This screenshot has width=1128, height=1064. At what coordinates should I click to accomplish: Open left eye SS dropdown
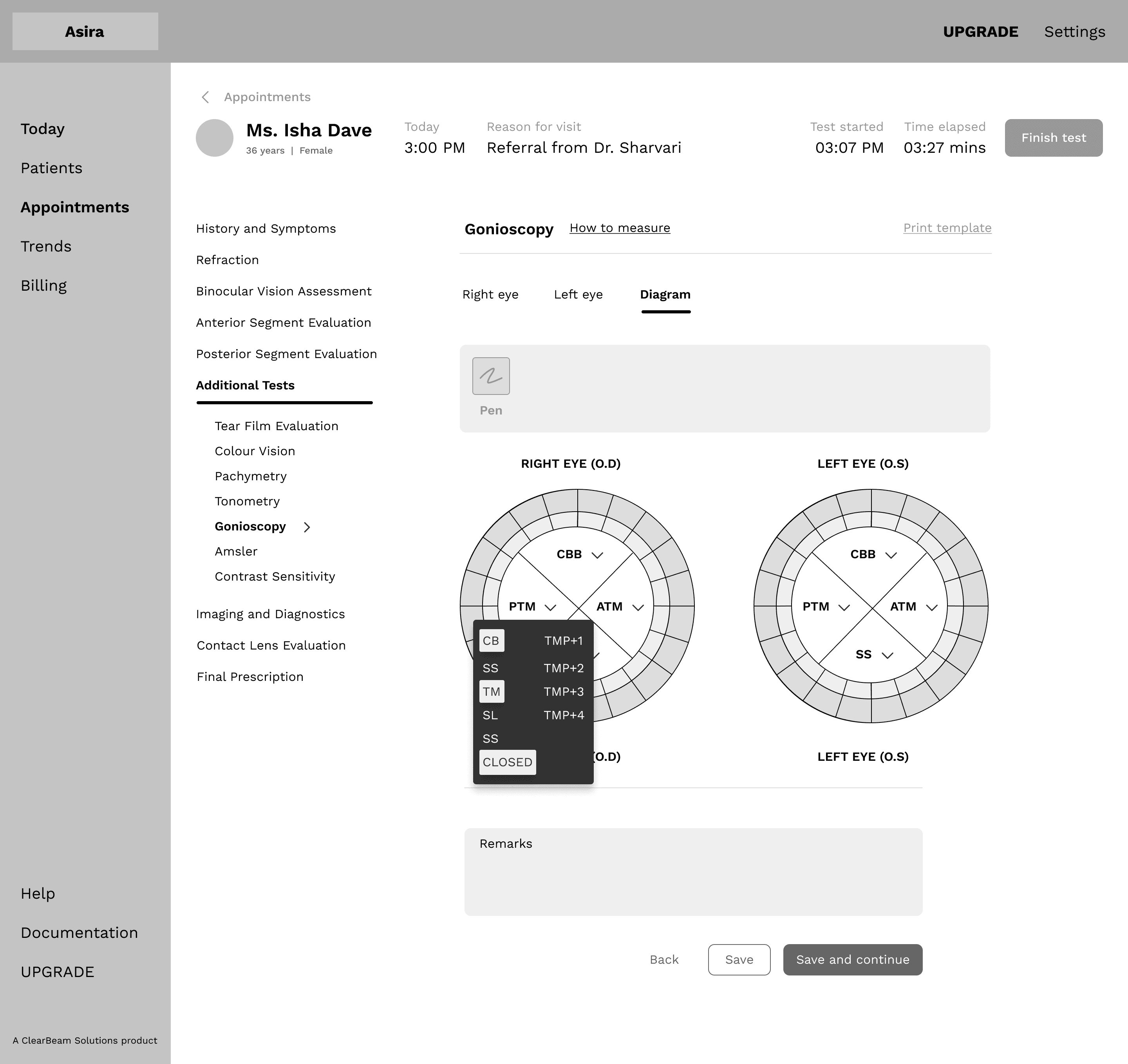(888, 655)
